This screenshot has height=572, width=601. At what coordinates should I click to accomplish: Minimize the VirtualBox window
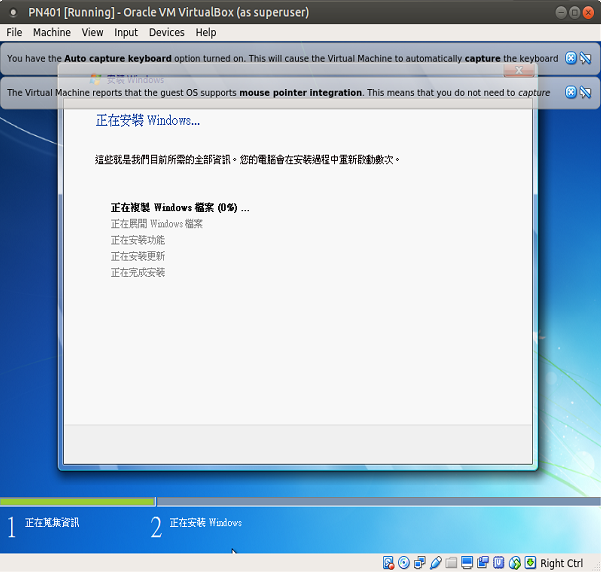pyautogui.click(x=561, y=13)
